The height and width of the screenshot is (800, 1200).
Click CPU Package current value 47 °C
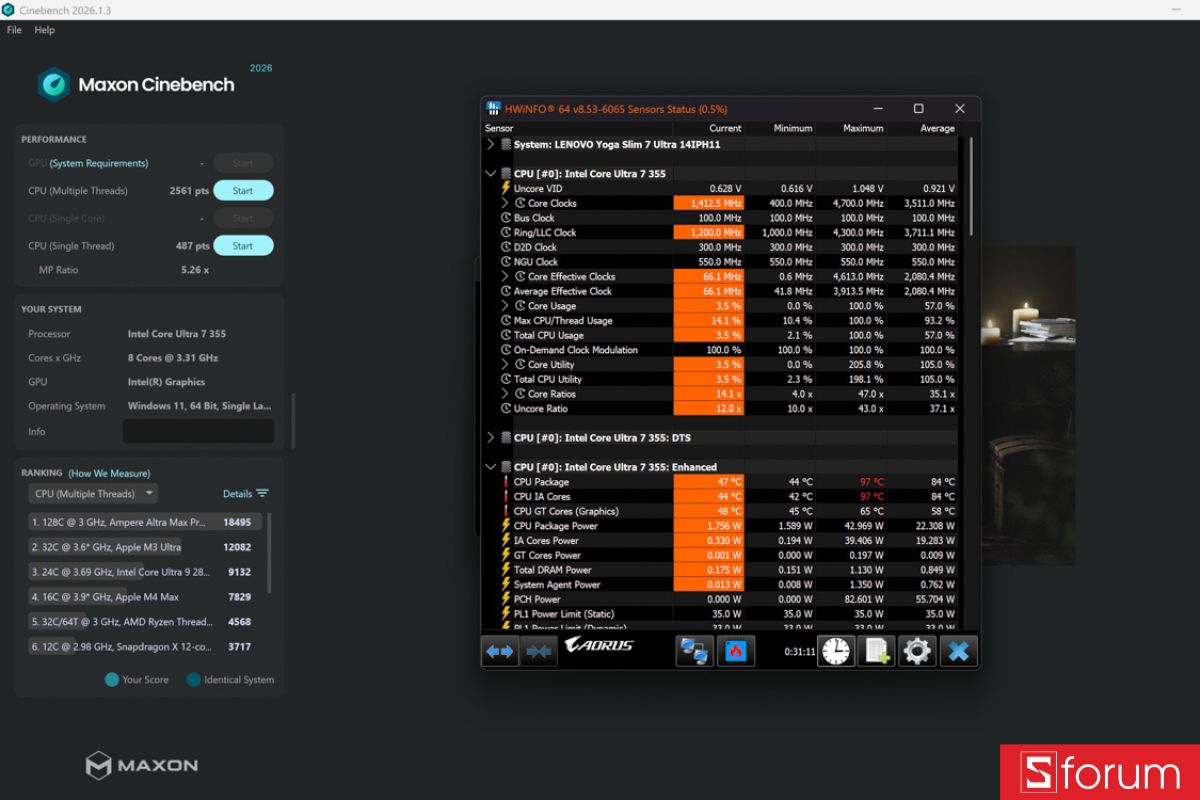(x=709, y=482)
